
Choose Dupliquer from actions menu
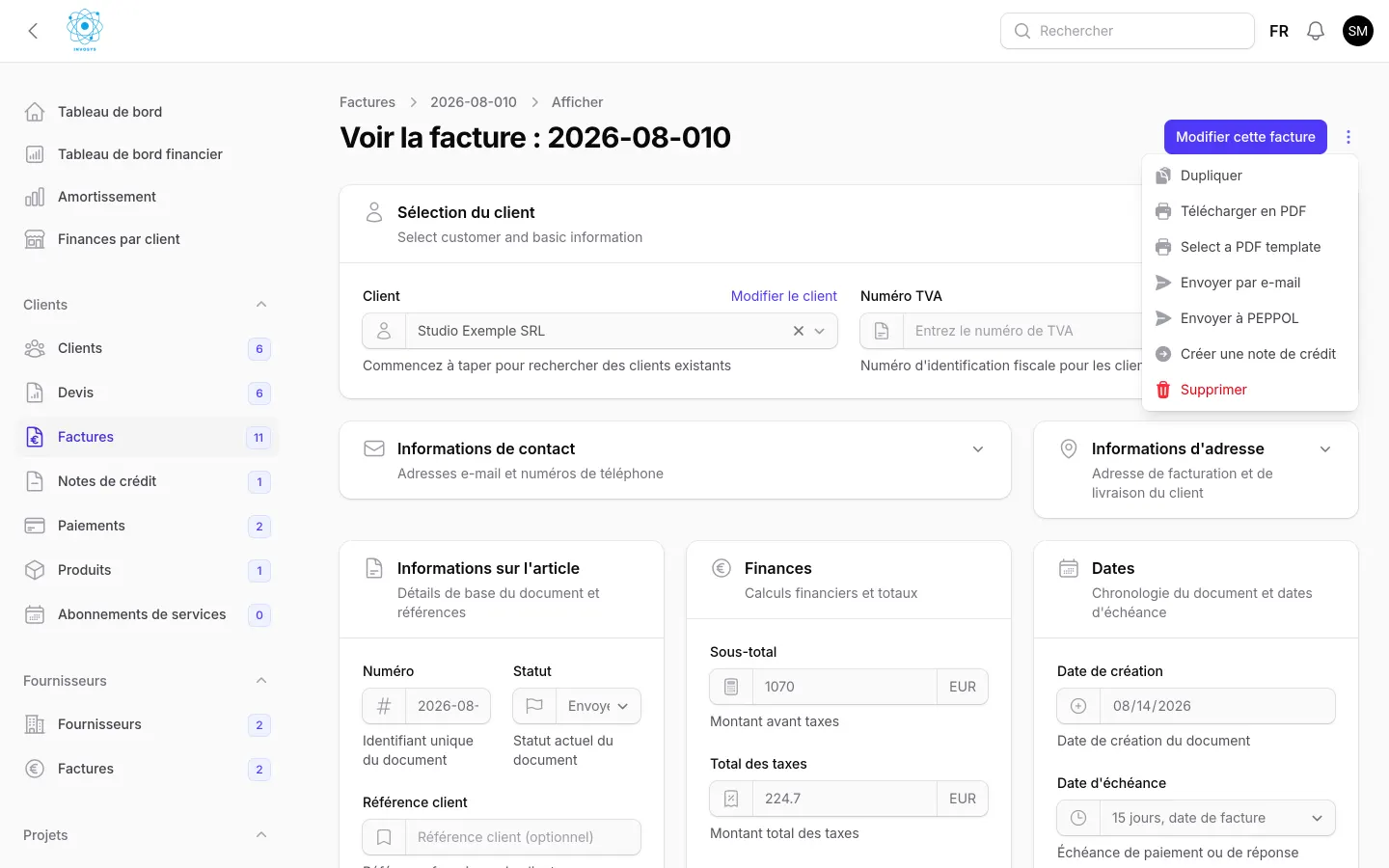[1250, 176]
